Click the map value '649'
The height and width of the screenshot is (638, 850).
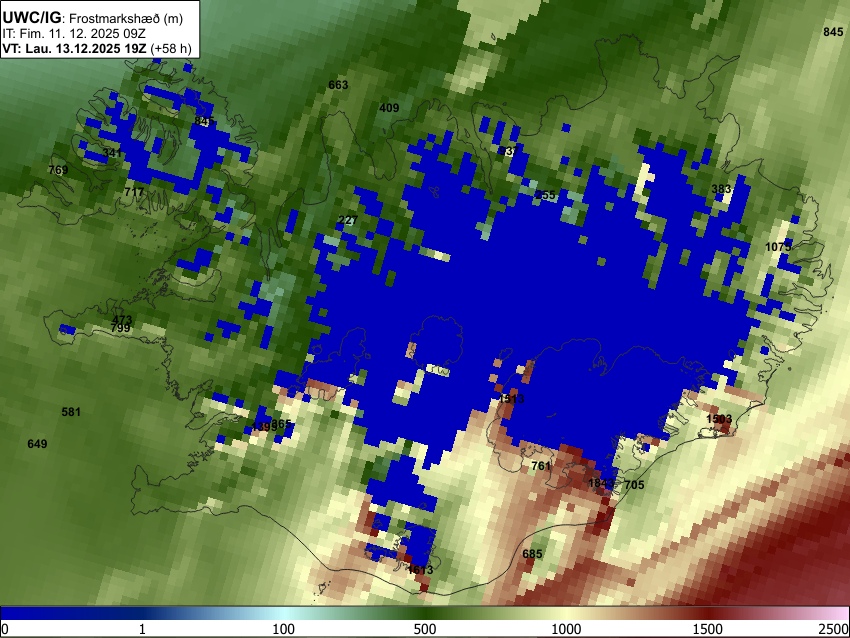click(37, 444)
